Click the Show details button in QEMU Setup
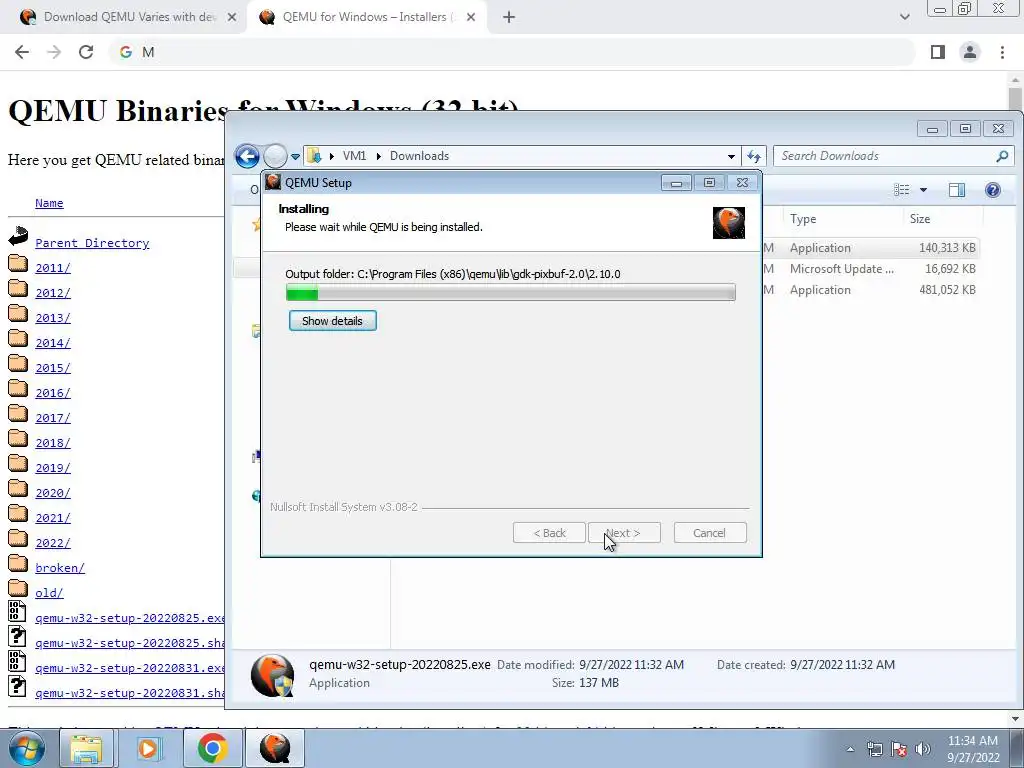The height and width of the screenshot is (768, 1024). pyautogui.click(x=332, y=321)
